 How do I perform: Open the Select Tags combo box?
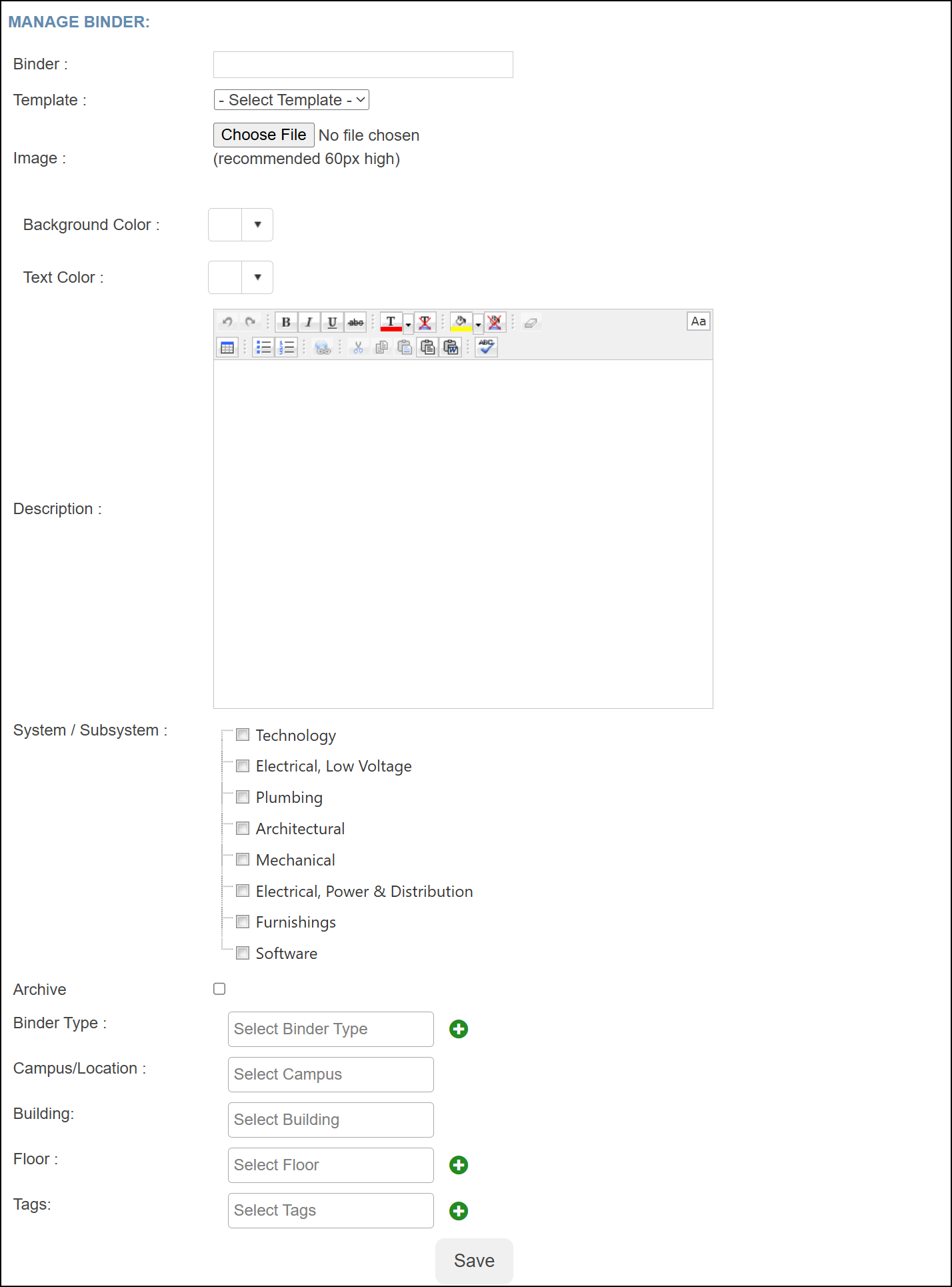331,1210
